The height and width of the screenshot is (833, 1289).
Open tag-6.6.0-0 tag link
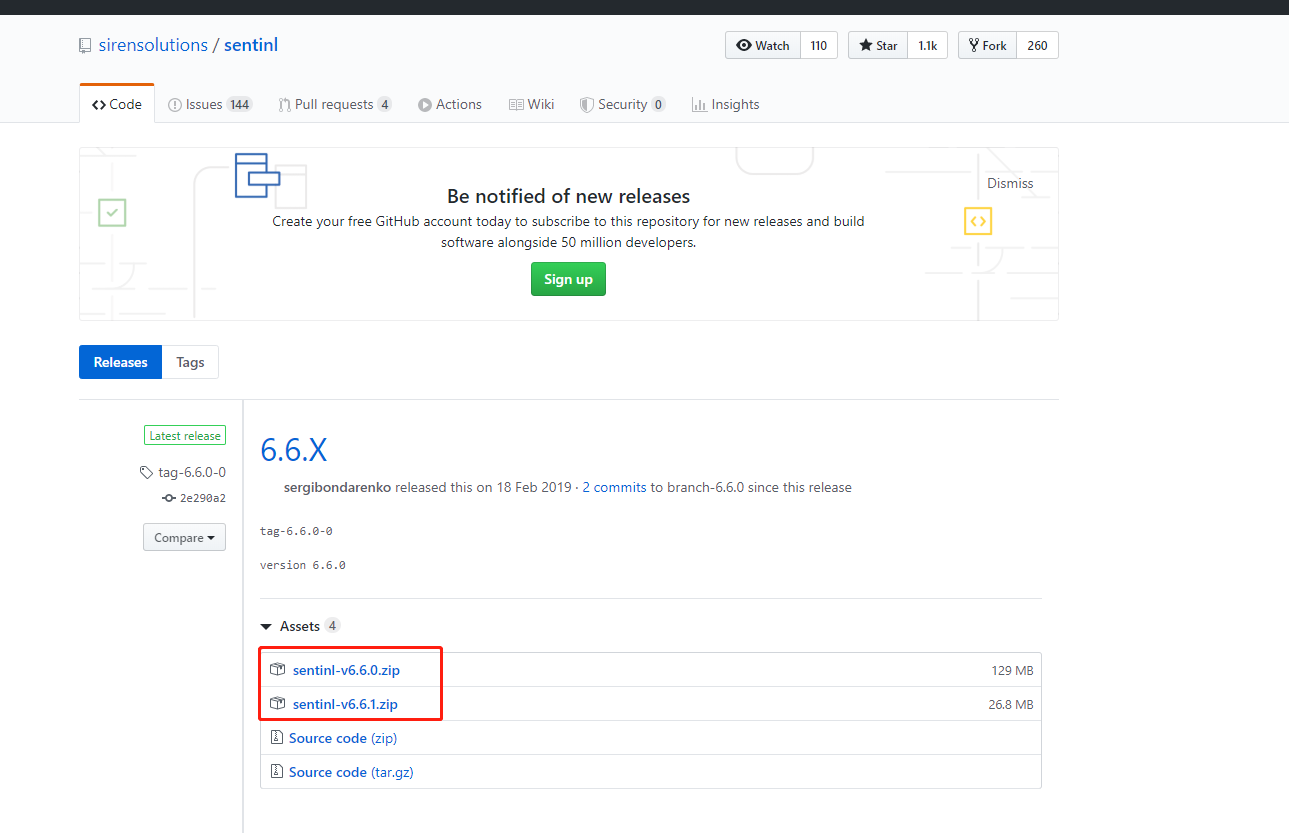coord(192,472)
